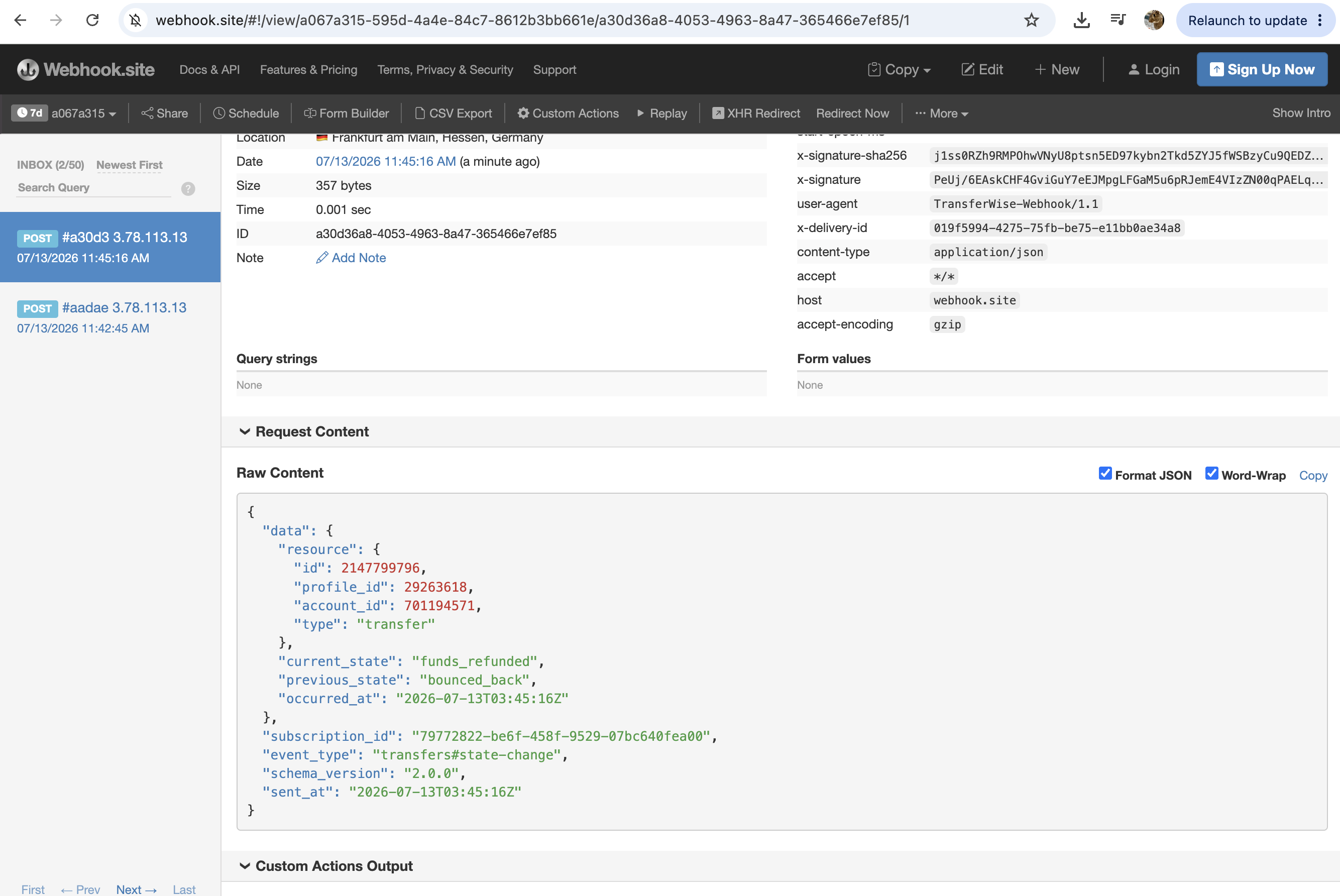The width and height of the screenshot is (1340, 896).
Task: Replay the selected request
Action: [x=662, y=113]
